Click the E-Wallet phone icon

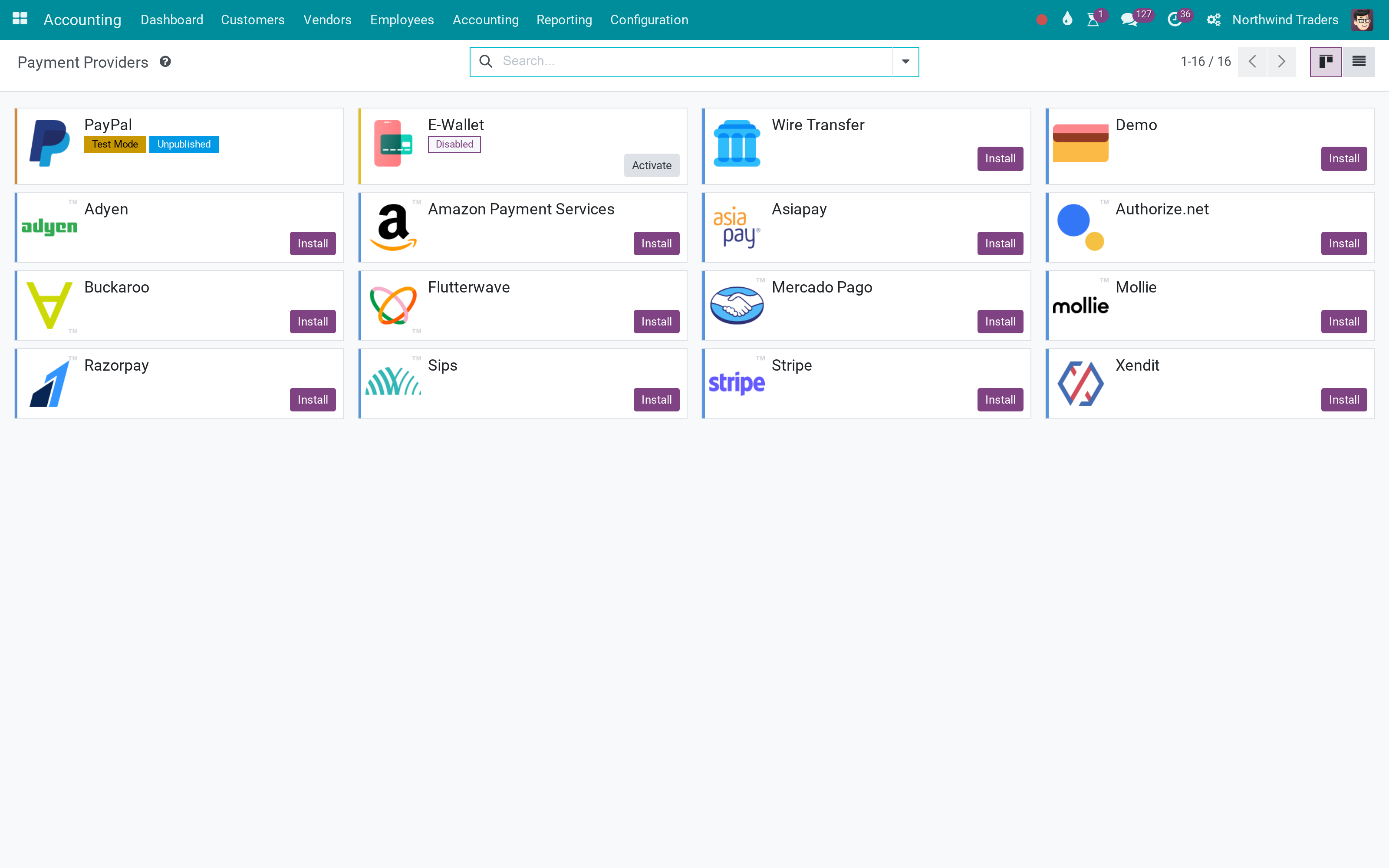click(393, 143)
